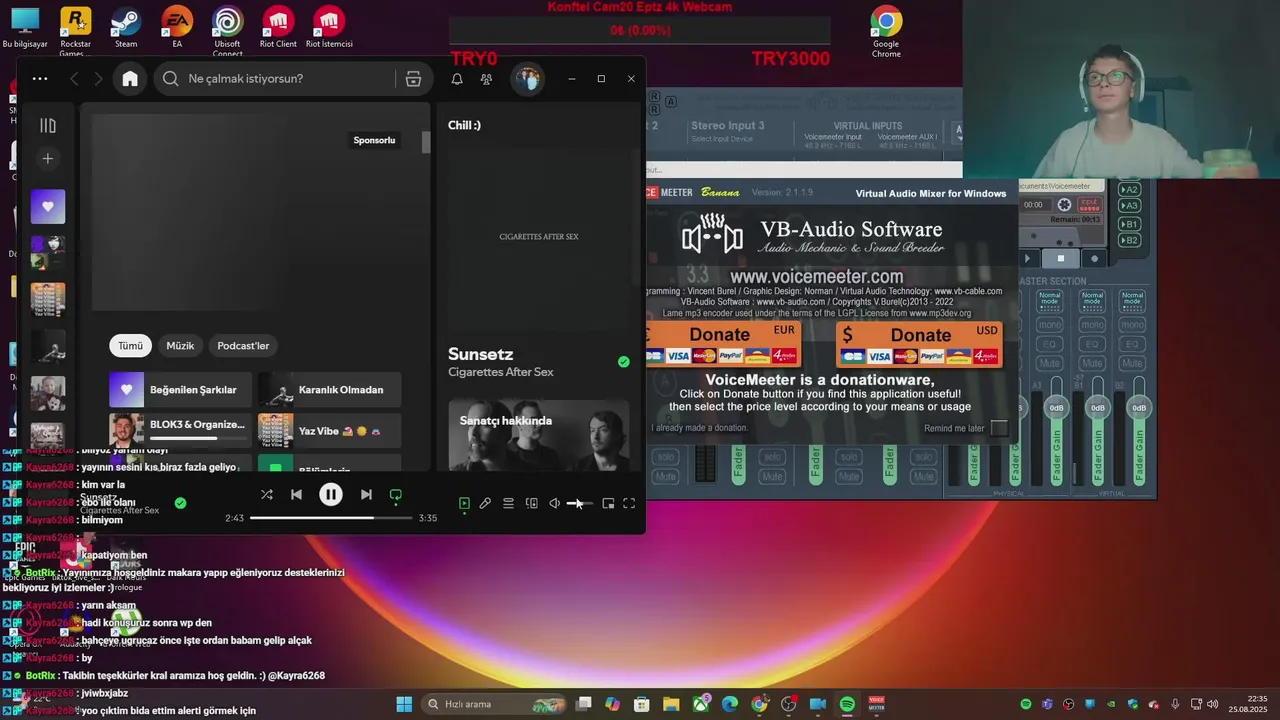This screenshot has width=1280, height=720.
Task: Open lyrics microphone icon
Action: [485, 504]
